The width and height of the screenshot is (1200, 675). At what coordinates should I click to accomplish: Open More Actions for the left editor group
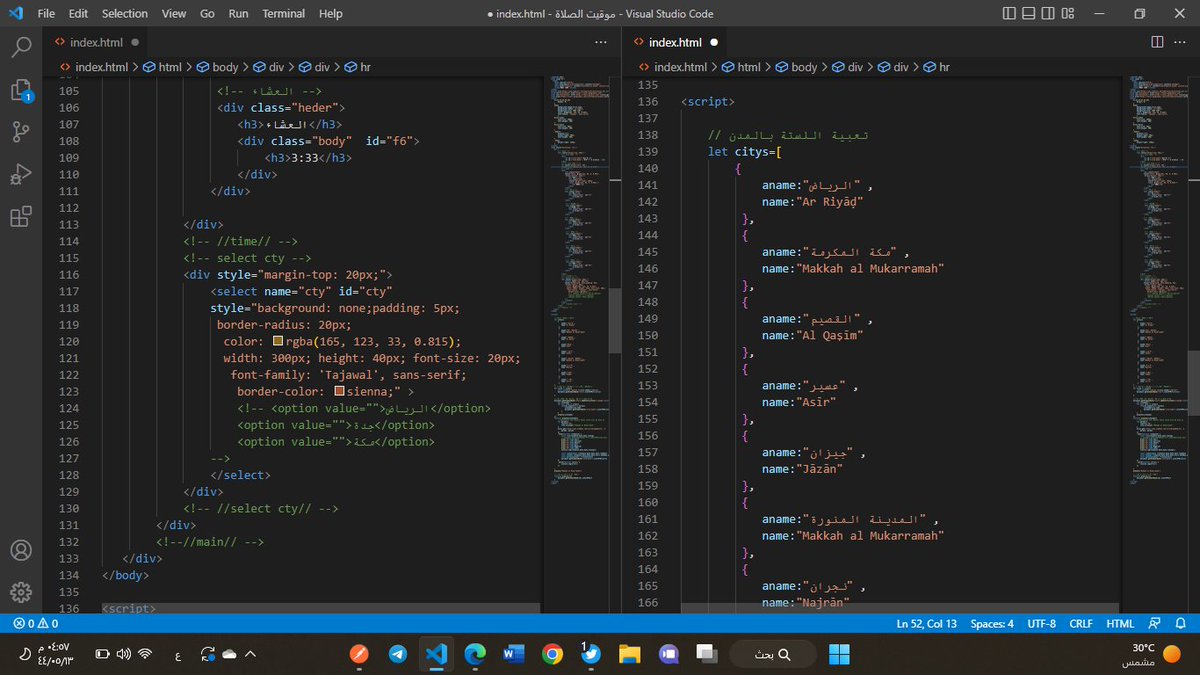point(600,42)
